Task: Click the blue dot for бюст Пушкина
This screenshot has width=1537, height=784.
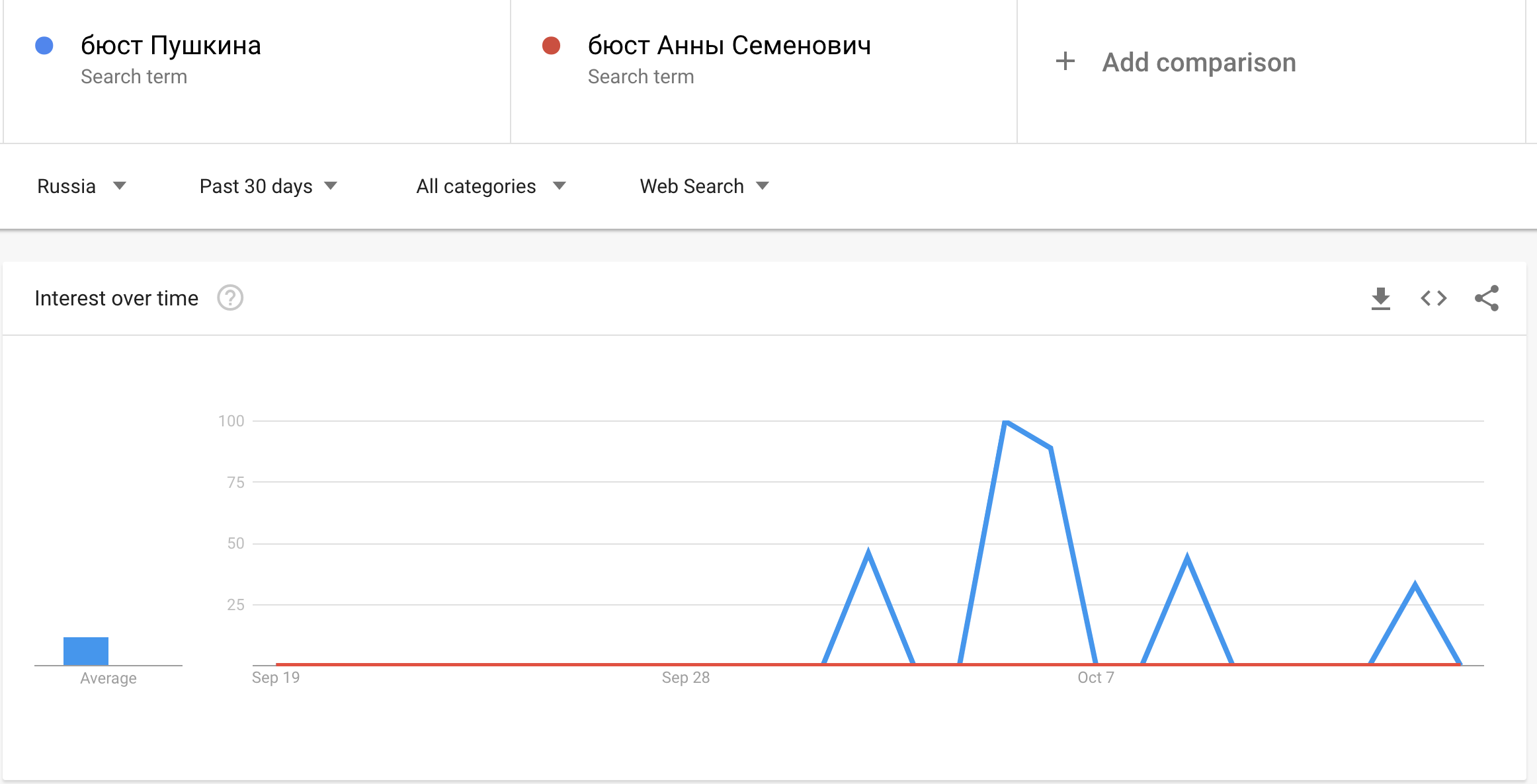Action: click(44, 46)
